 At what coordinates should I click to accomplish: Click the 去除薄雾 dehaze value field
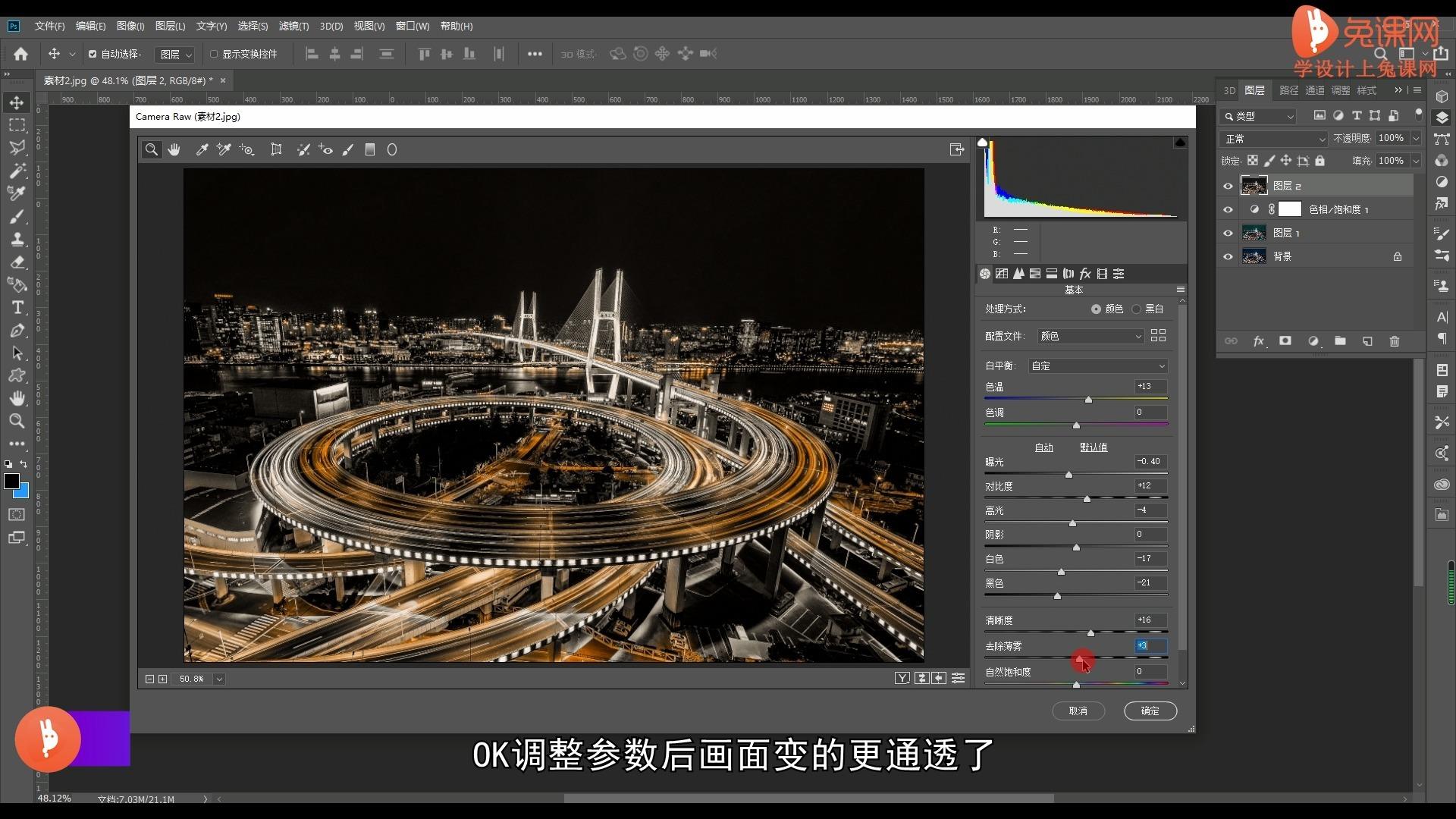(1150, 645)
